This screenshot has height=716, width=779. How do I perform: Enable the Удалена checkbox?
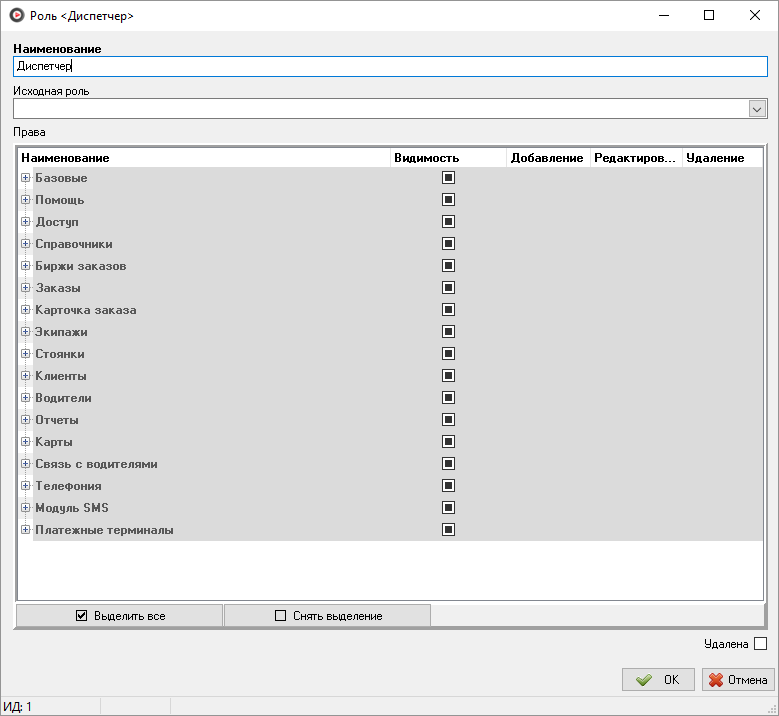click(x=760, y=644)
